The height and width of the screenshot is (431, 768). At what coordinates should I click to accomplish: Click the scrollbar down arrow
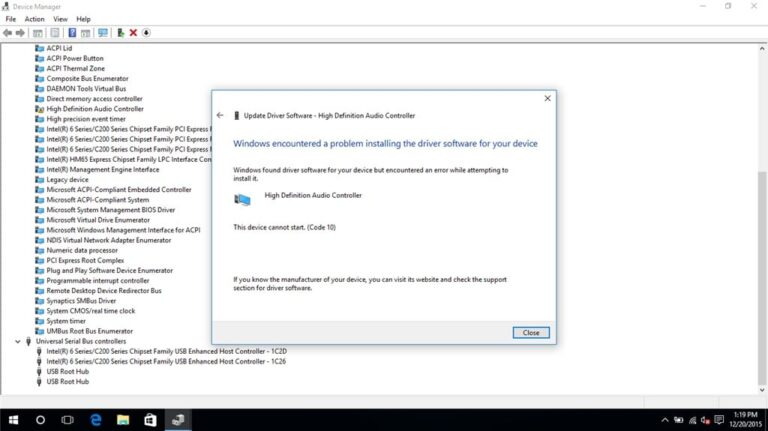(762, 390)
